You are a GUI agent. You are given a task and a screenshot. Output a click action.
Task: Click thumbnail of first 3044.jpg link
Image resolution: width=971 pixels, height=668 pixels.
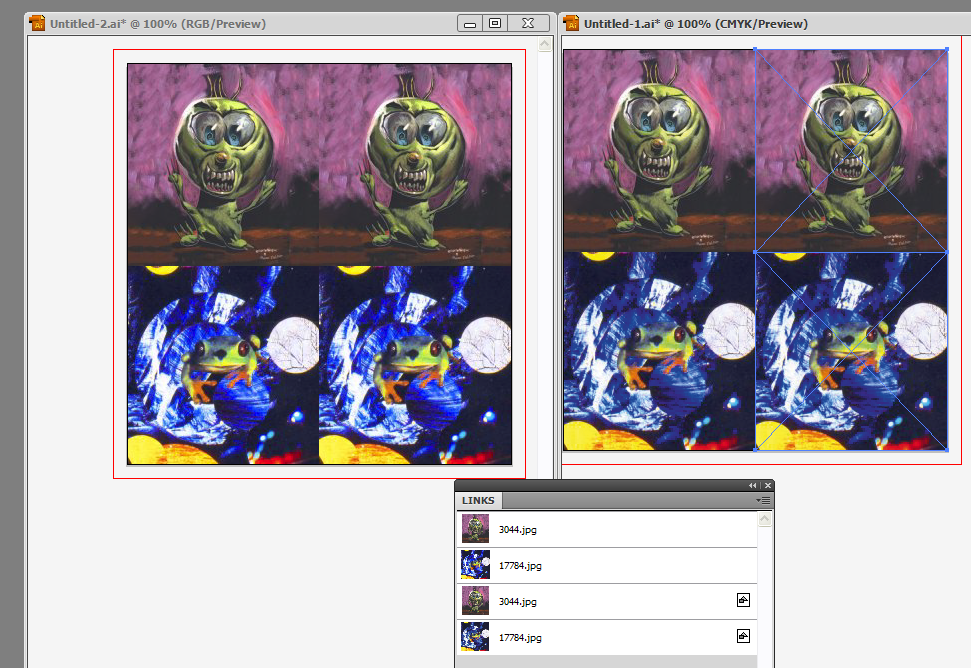(x=475, y=529)
